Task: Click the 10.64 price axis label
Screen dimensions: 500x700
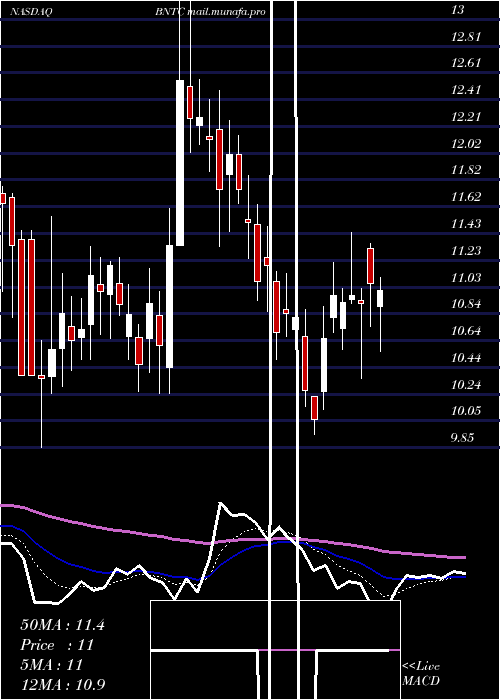Action: point(466,331)
